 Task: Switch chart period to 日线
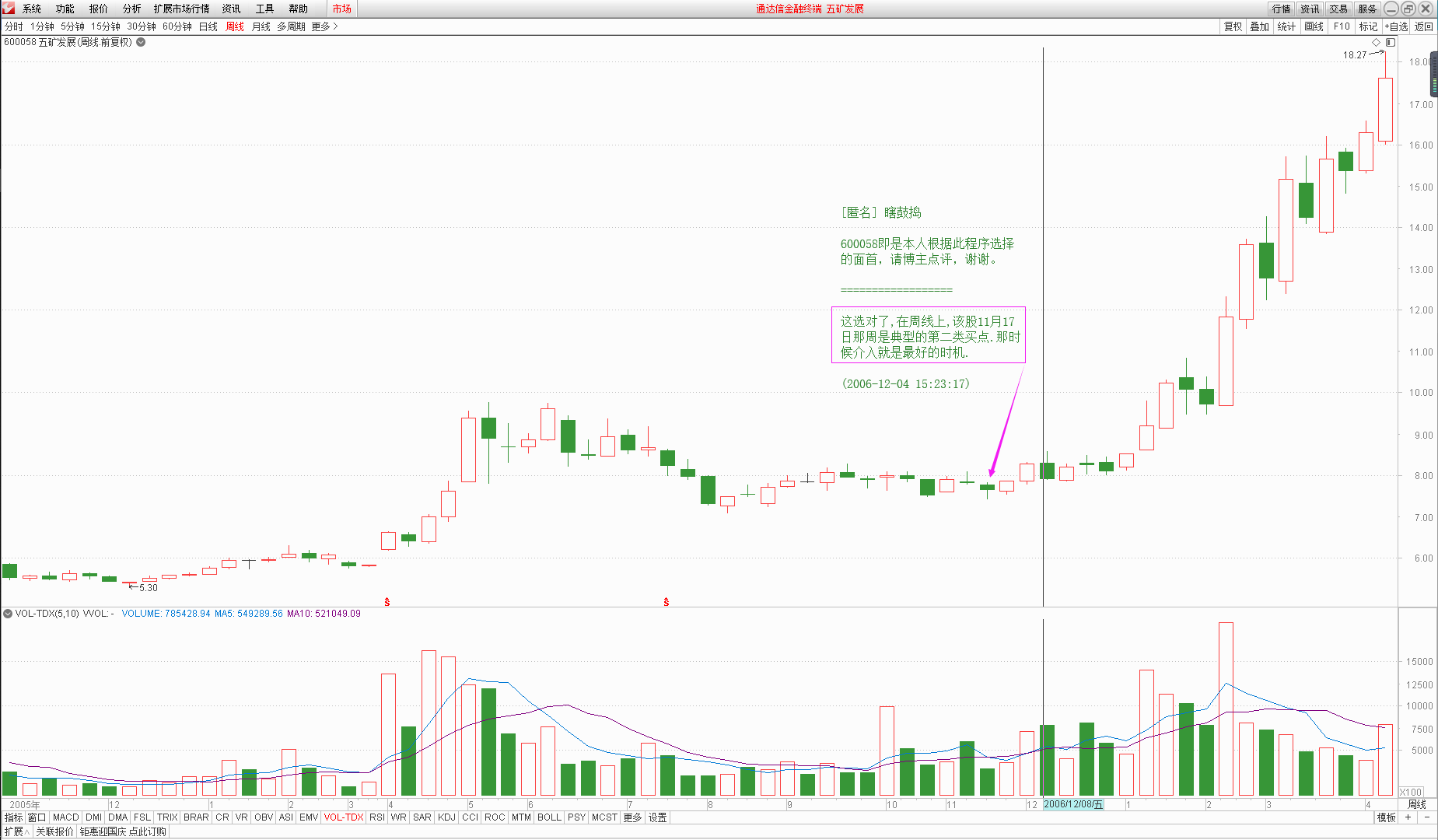tap(208, 26)
